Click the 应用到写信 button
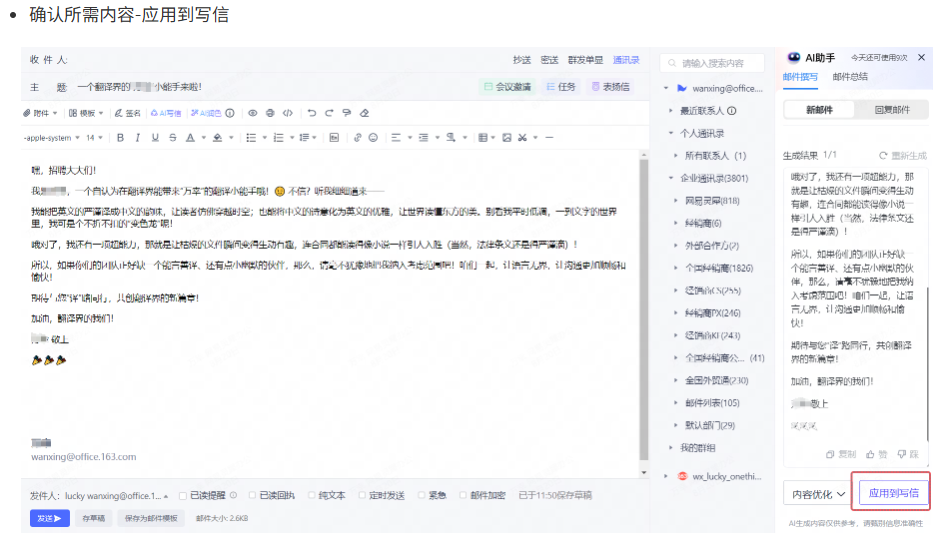The height and width of the screenshot is (543, 940). pyautogui.click(x=893, y=493)
